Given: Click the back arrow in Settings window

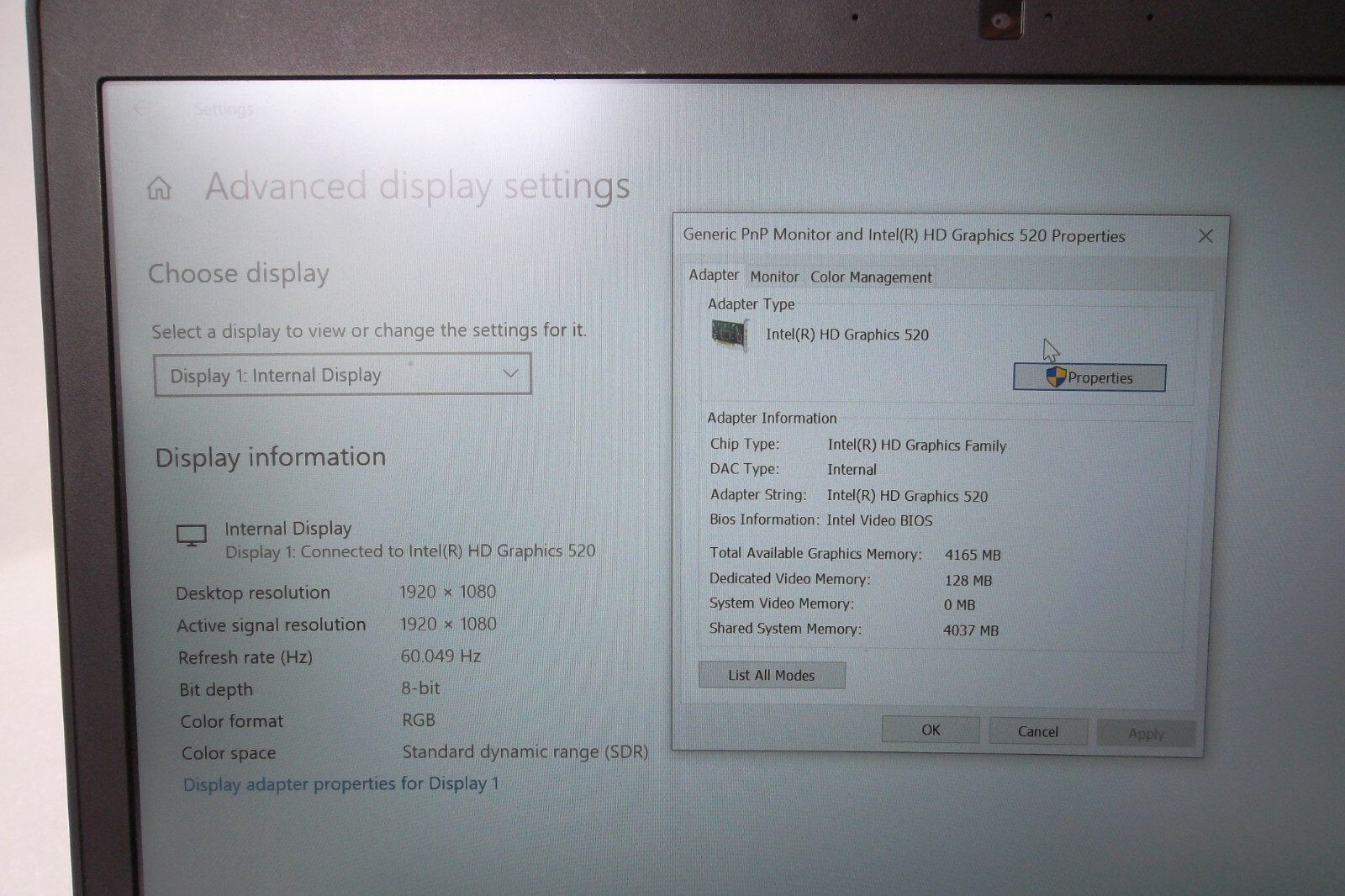Looking at the screenshot, I should tap(140, 108).
